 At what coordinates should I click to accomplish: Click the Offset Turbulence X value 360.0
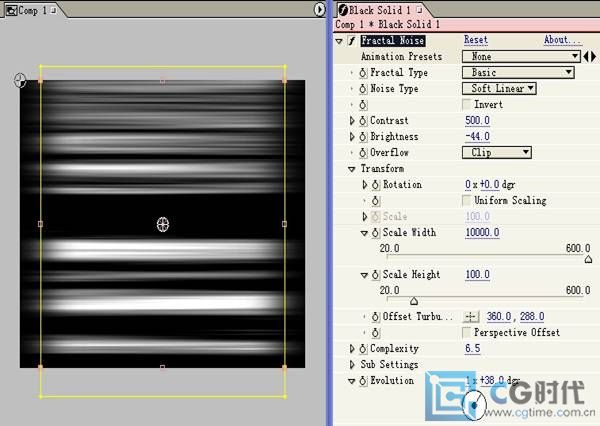499,317
